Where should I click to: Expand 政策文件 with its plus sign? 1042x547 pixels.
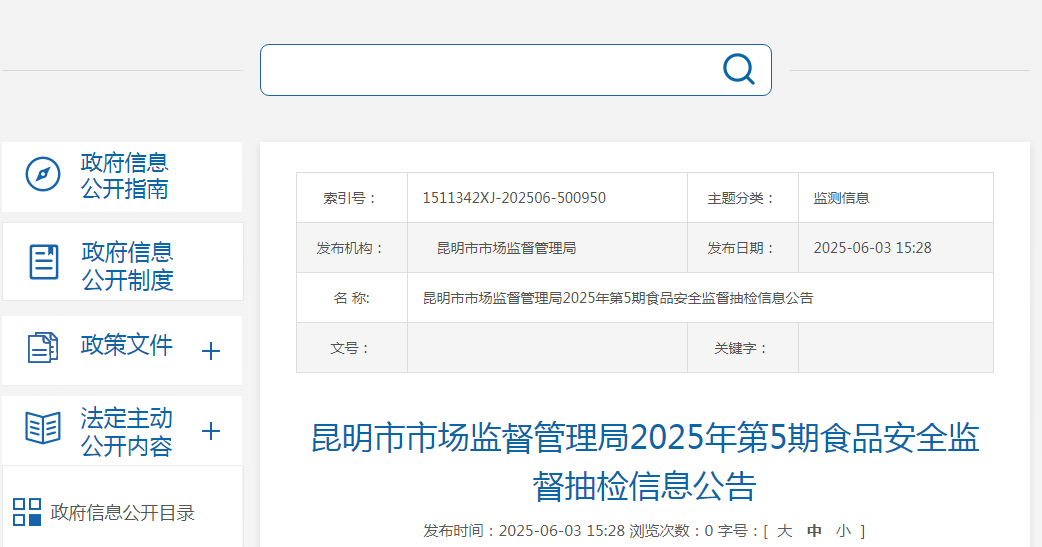click(211, 351)
